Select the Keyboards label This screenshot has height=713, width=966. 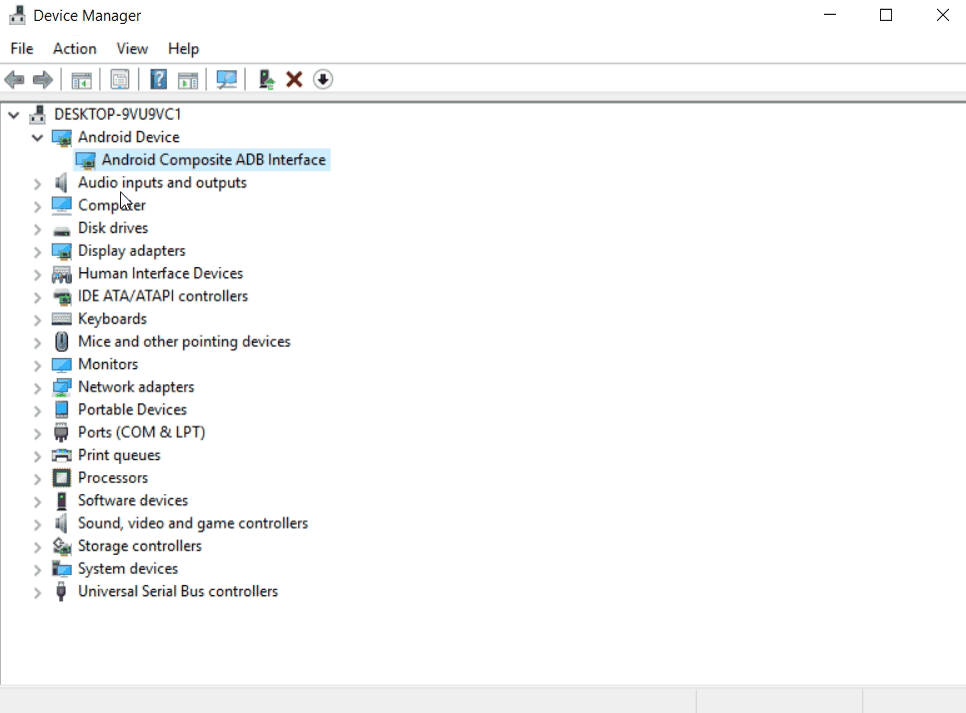pos(113,319)
